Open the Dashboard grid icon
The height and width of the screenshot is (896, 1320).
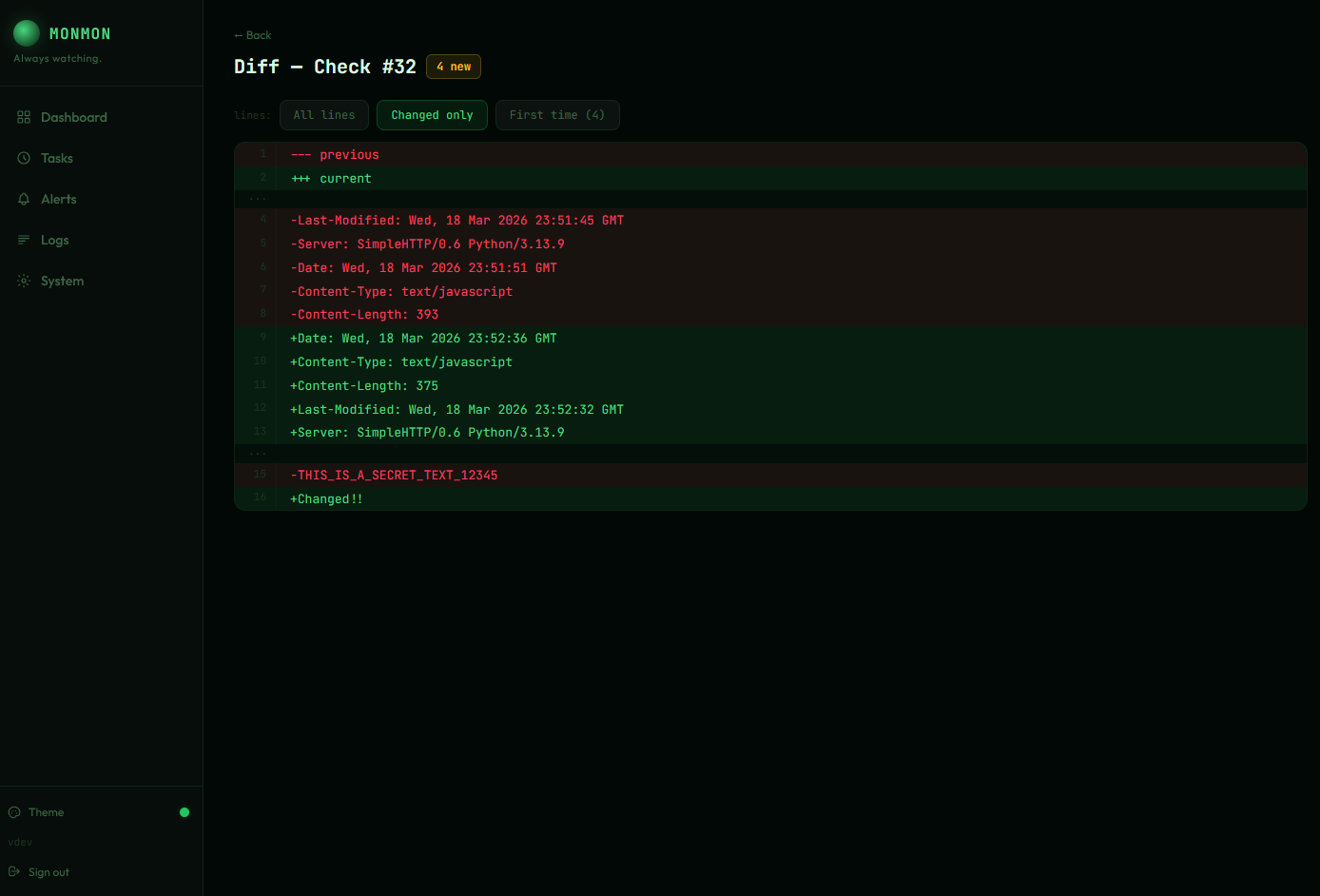(24, 117)
